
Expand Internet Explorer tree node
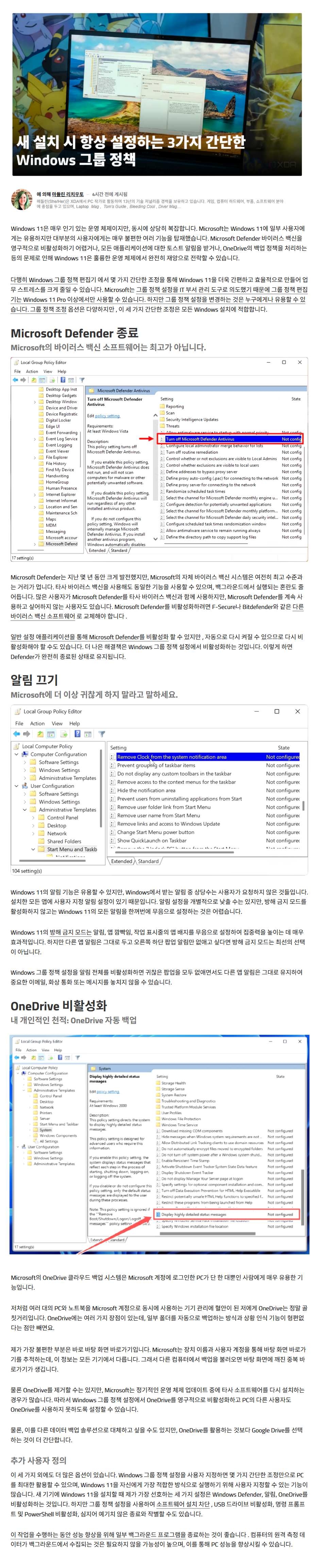pos(35,494)
